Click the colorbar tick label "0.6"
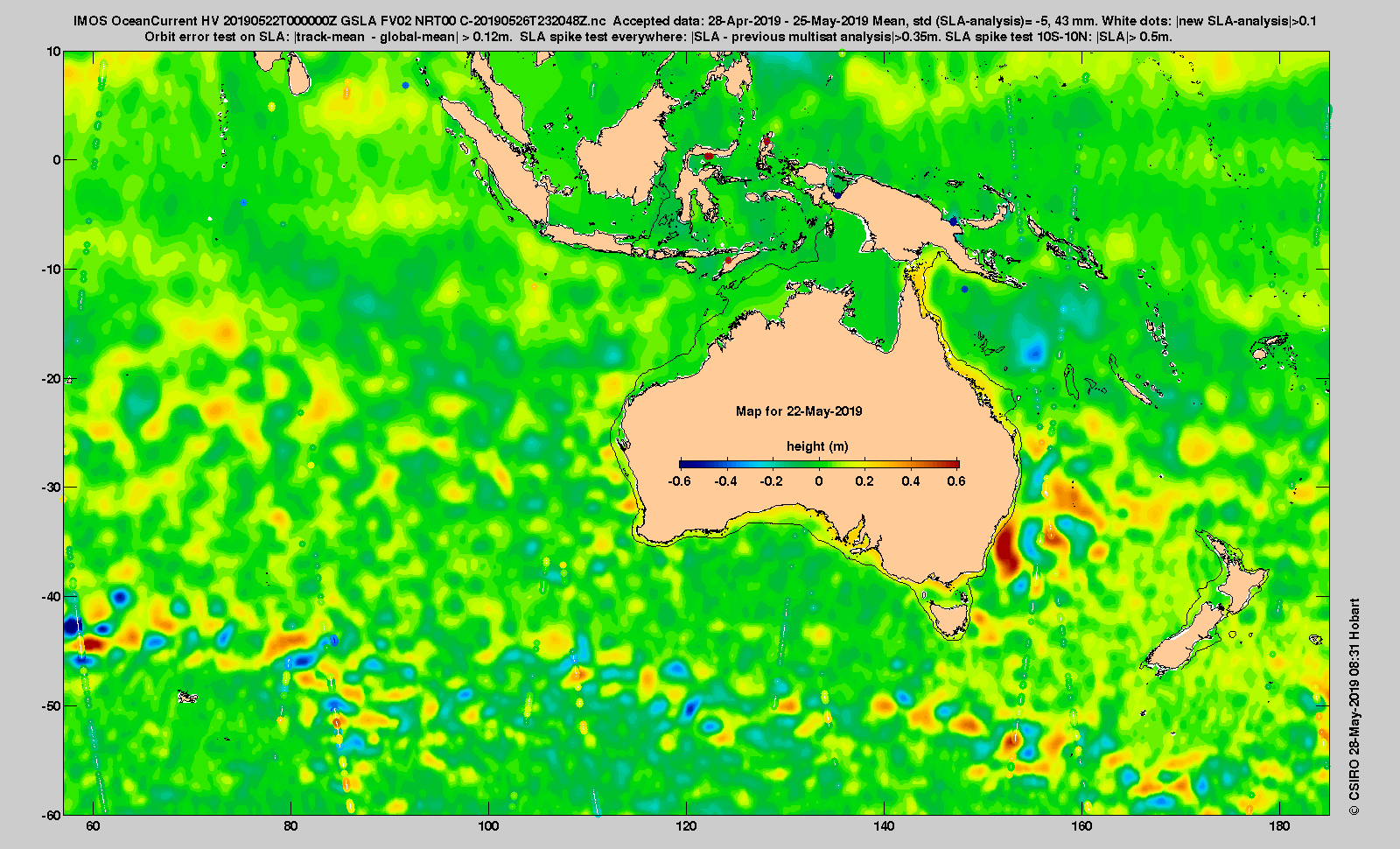 click(956, 481)
